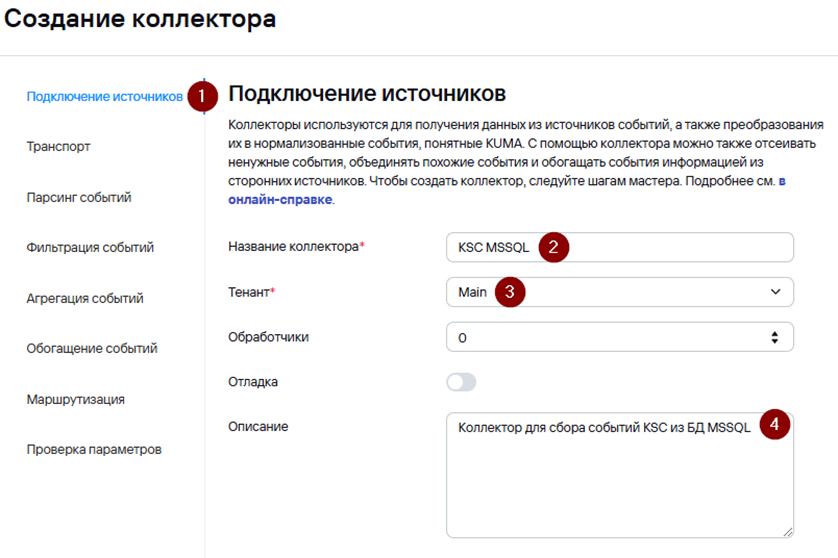
Task: Select Фильтрация событий in sidebar
Action: [x=90, y=247]
